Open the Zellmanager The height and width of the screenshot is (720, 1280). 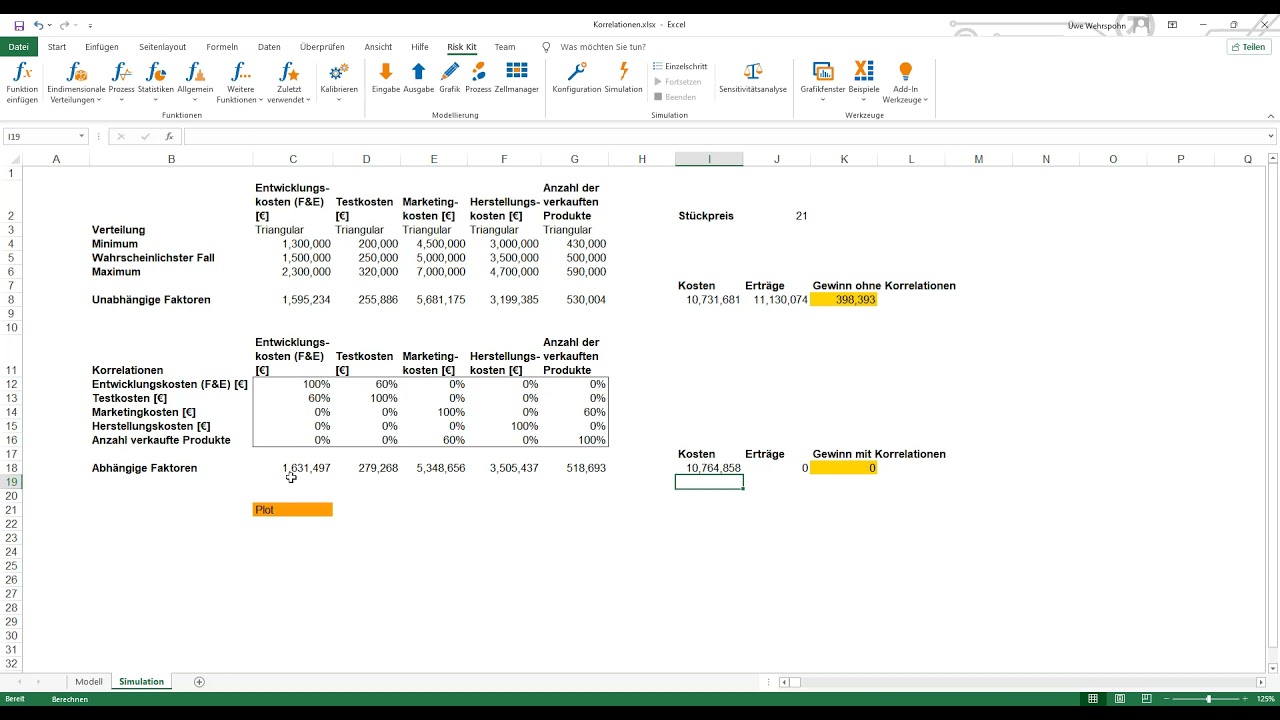pyautogui.click(x=517, y=78)
